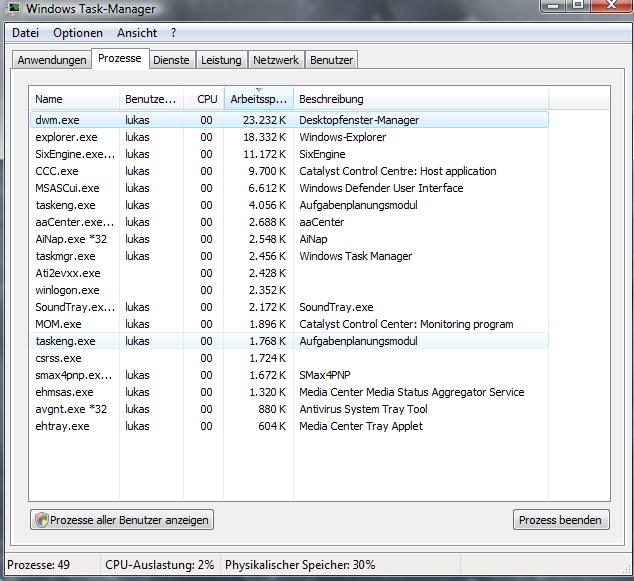Click CPU-Auslastung: 2% in status bar
Image resolution: width=634 pixels, height=581 pixels.
coord(160,564)
